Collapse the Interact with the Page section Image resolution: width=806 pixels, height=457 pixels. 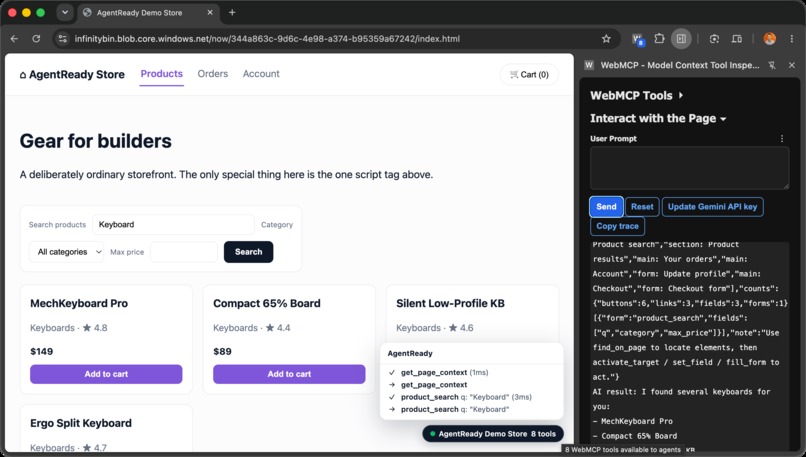point(658,118)
